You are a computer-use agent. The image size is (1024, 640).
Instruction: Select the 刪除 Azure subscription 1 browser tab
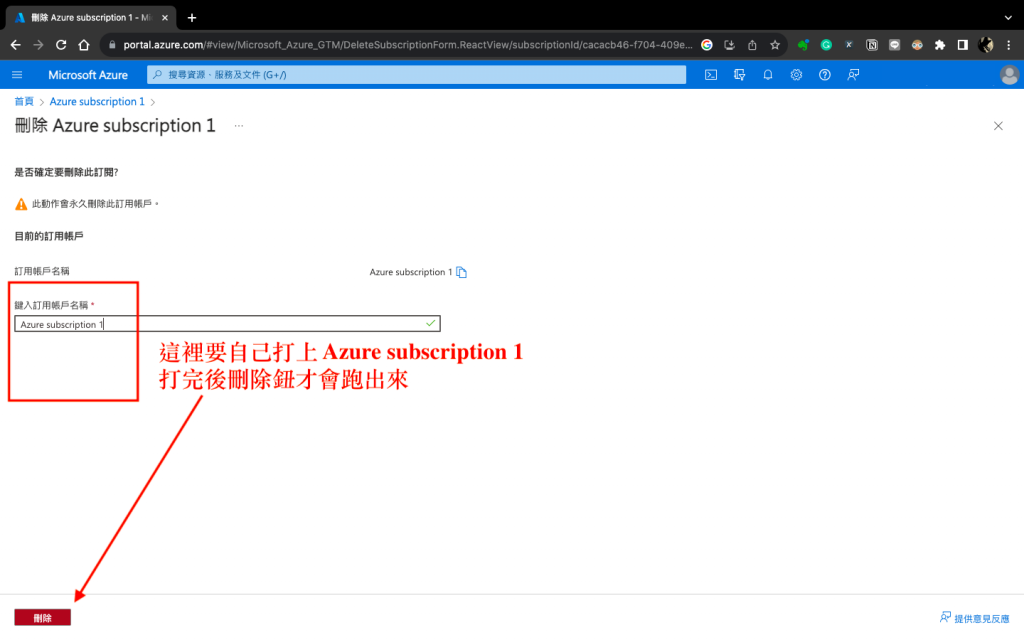[x=90, y=18]
